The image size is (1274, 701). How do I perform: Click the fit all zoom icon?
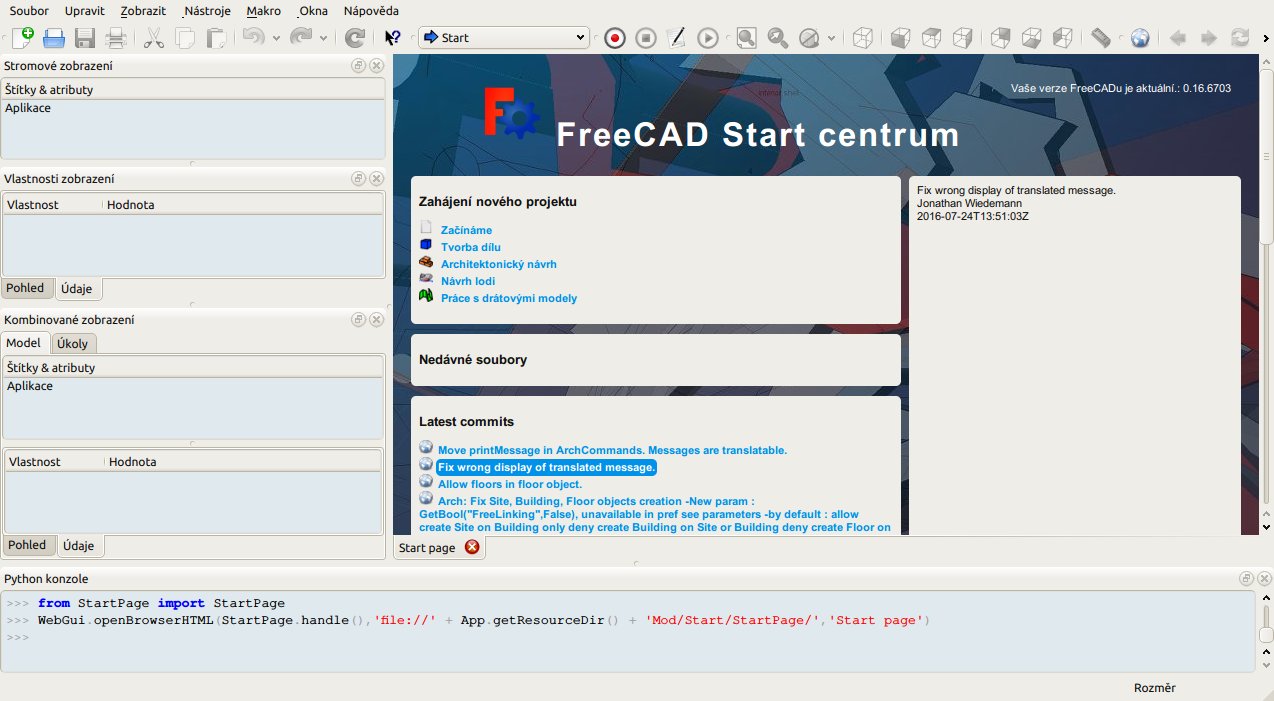[x=746, y=38]
